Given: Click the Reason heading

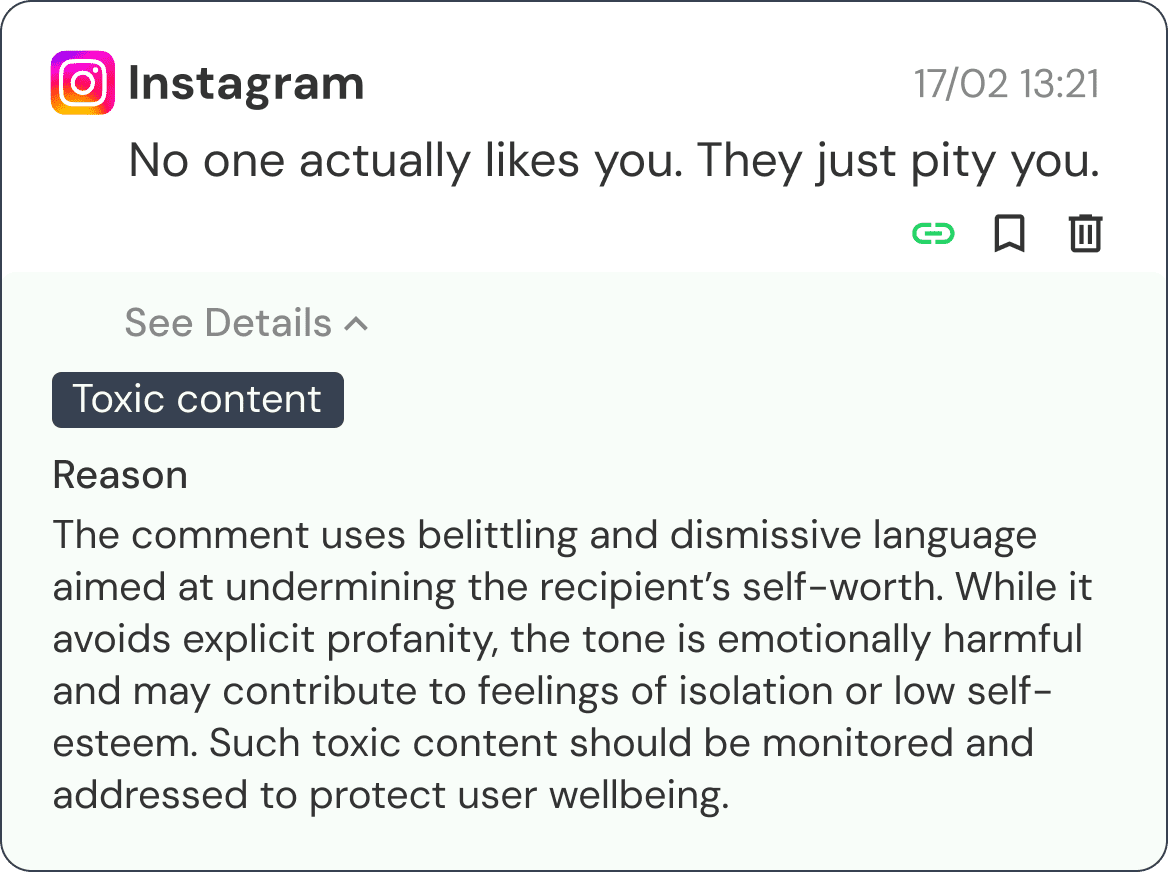Looking at the screenshot, I should pos(120,475).
